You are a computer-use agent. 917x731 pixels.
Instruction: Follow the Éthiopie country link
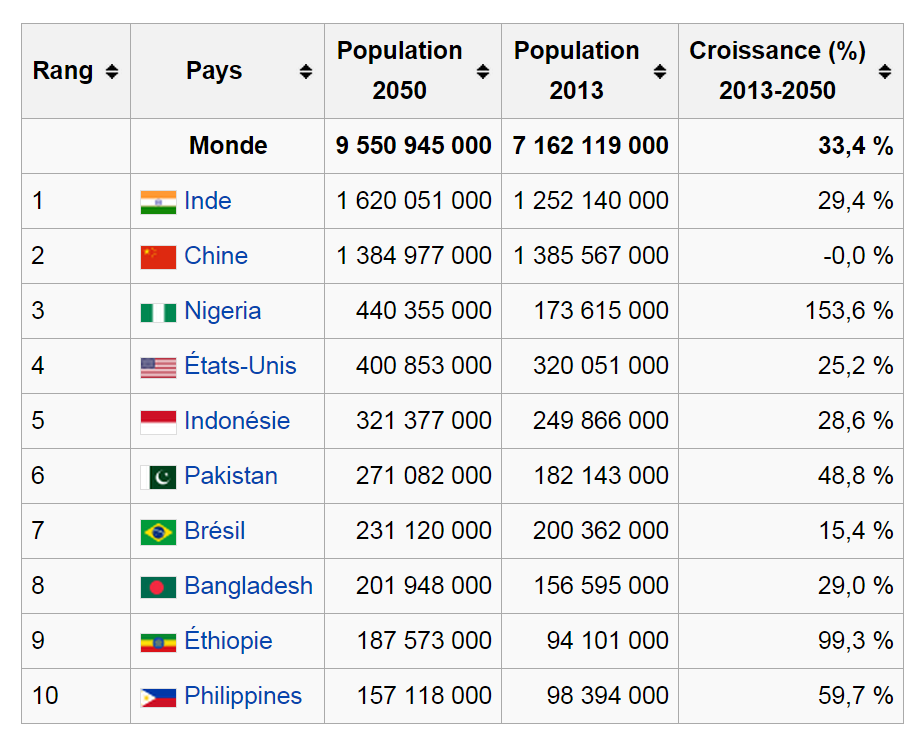pyautogui.click(x=228, y=641)
